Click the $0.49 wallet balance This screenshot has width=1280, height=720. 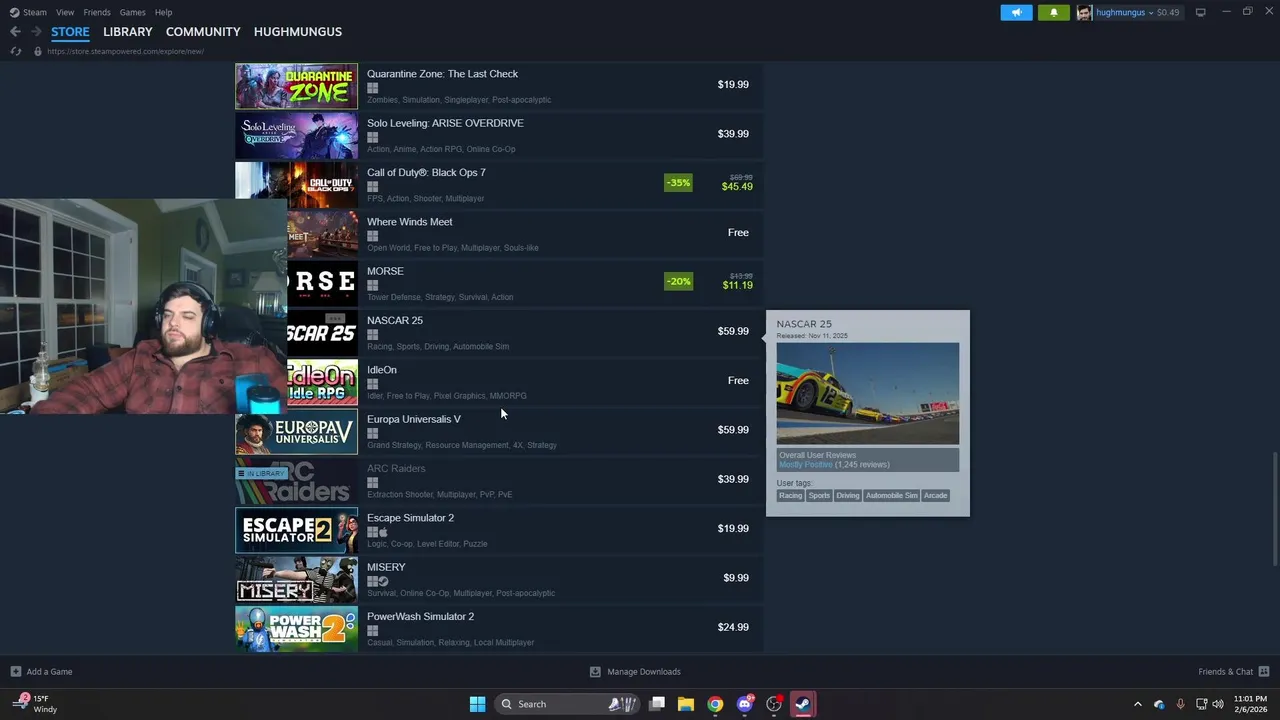pos(1168,12)
